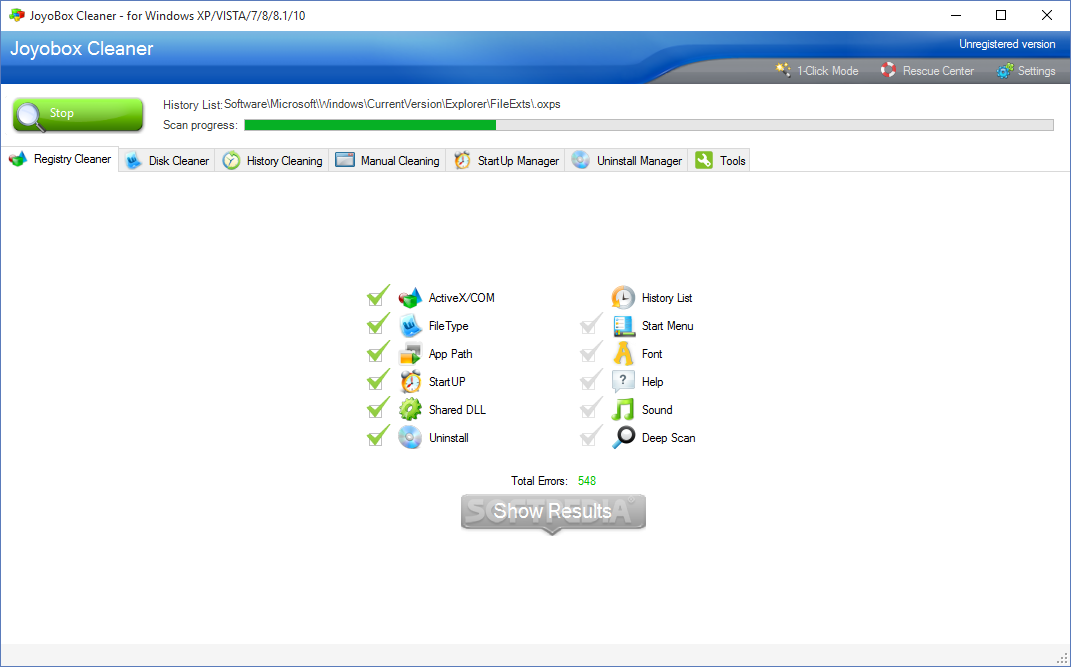The width and height of the screenshot is (1071, 667).
Task: Click the Font letter icon
Action: [623, 354]
